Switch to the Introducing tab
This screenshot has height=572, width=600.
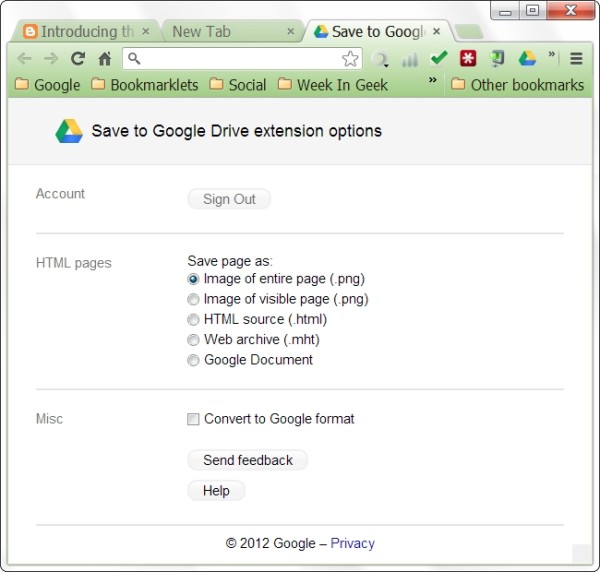tap(86, 32)
